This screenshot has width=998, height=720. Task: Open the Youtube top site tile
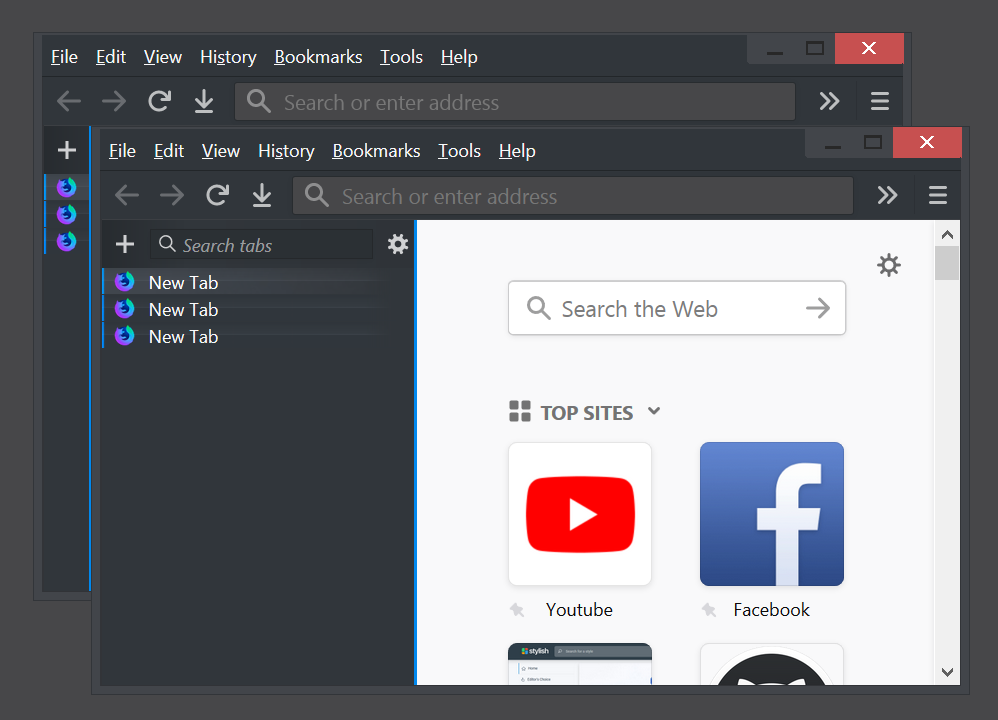click(x=580, y=514)
